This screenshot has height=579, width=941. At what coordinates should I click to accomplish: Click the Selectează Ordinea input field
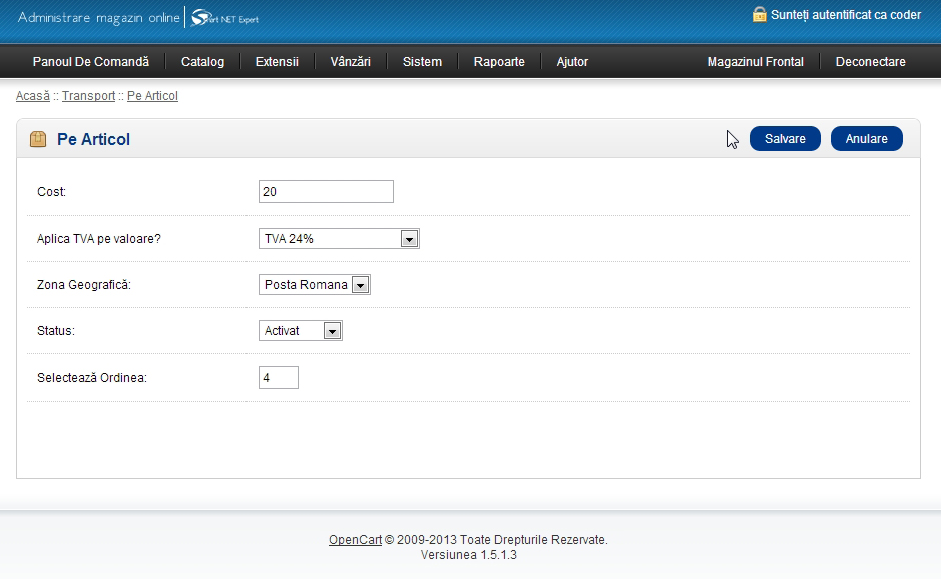coord(279,378)
